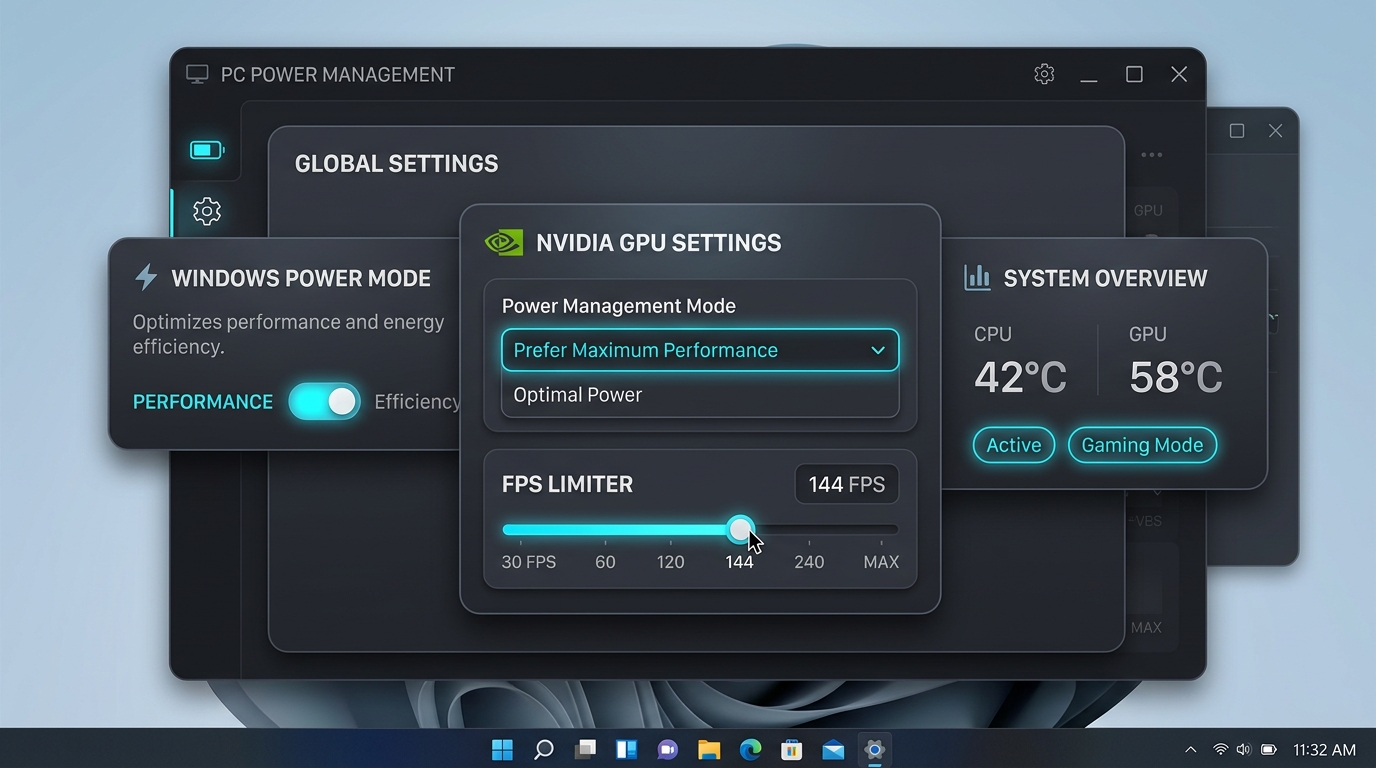Click the dropdown chevron beside Prefer Maximum Performance
Viewport: 1376px width, 768px height.
tap(878, 350)
